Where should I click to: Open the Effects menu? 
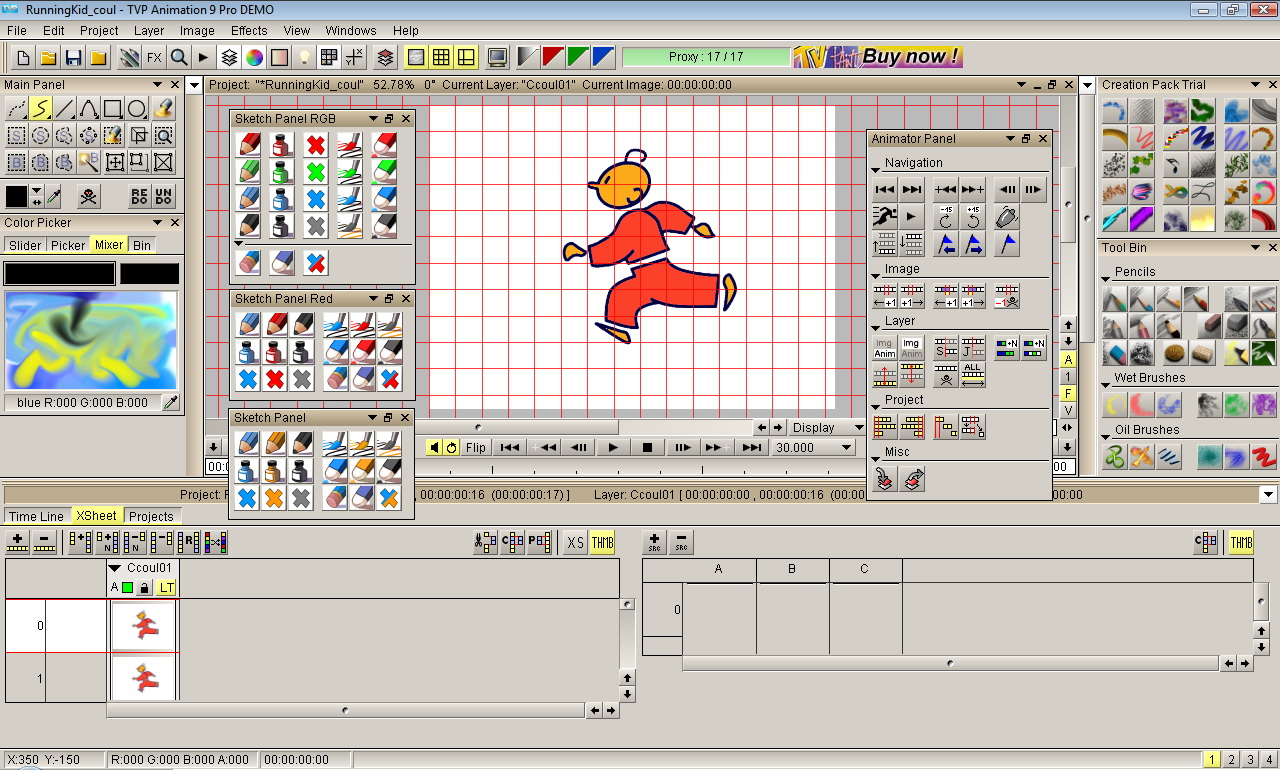tap(248, 30)
